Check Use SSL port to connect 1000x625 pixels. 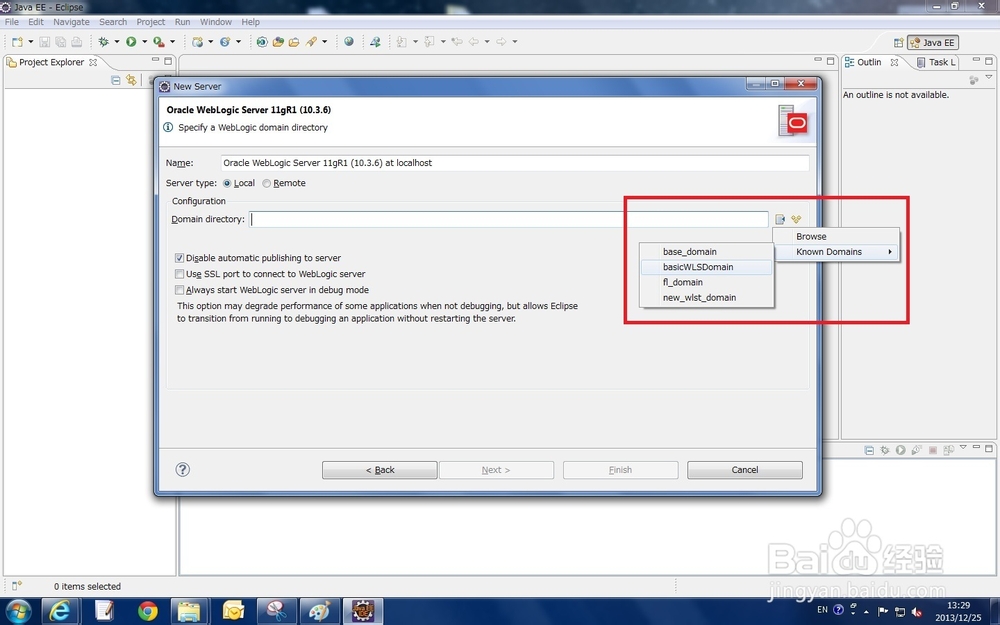[x=179, y=274]
